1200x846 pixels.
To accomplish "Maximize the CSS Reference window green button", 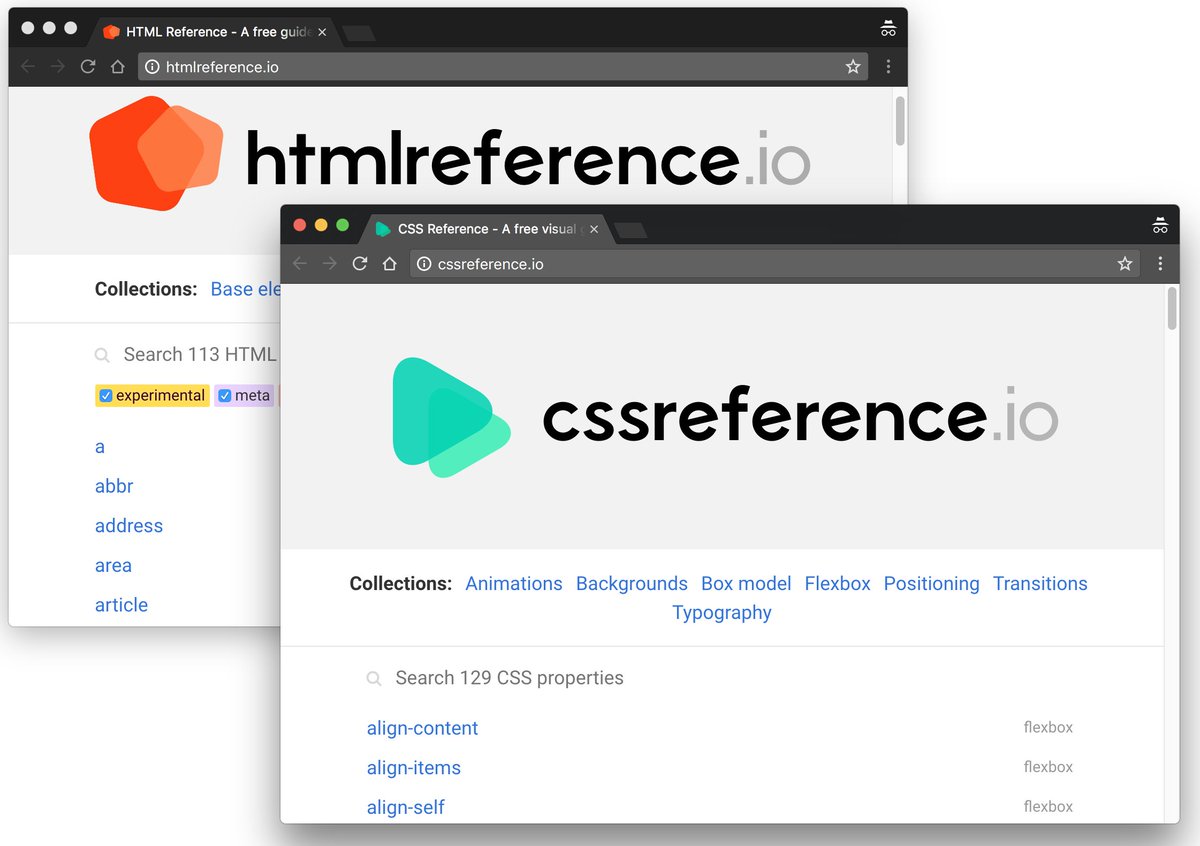I will pos(342,225).
